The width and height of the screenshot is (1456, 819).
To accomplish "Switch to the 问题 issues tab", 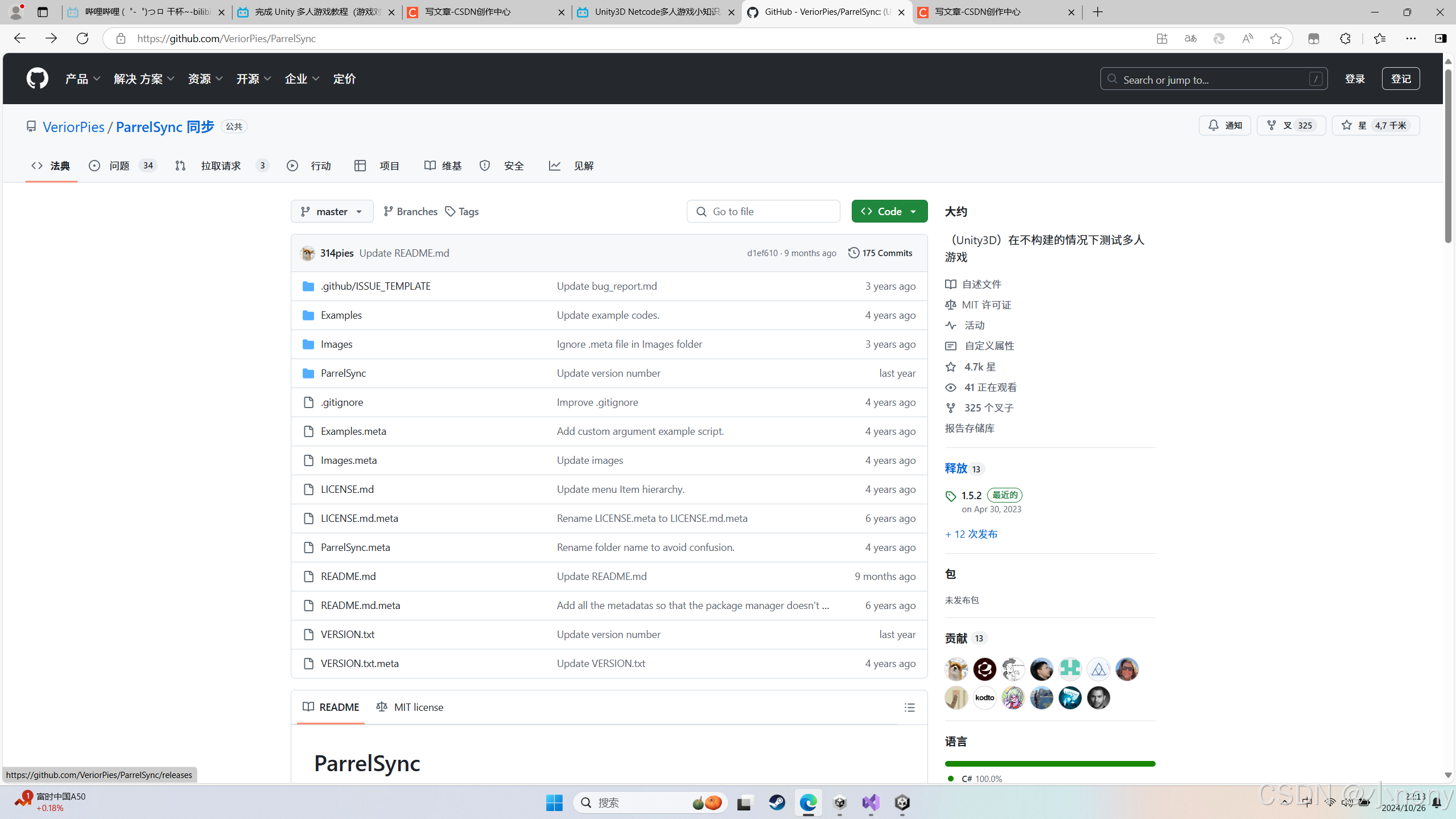I will pyautogui.click(x=121, y=166).
